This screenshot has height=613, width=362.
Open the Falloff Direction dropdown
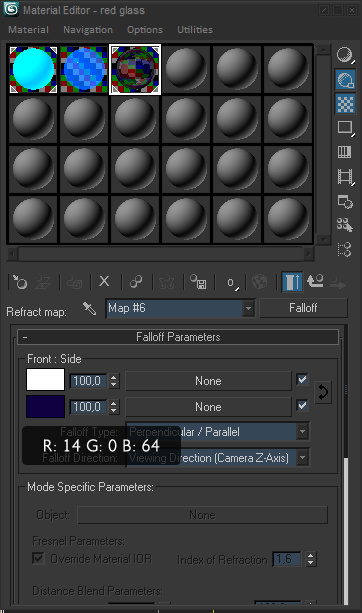click(x=302, y=457)
